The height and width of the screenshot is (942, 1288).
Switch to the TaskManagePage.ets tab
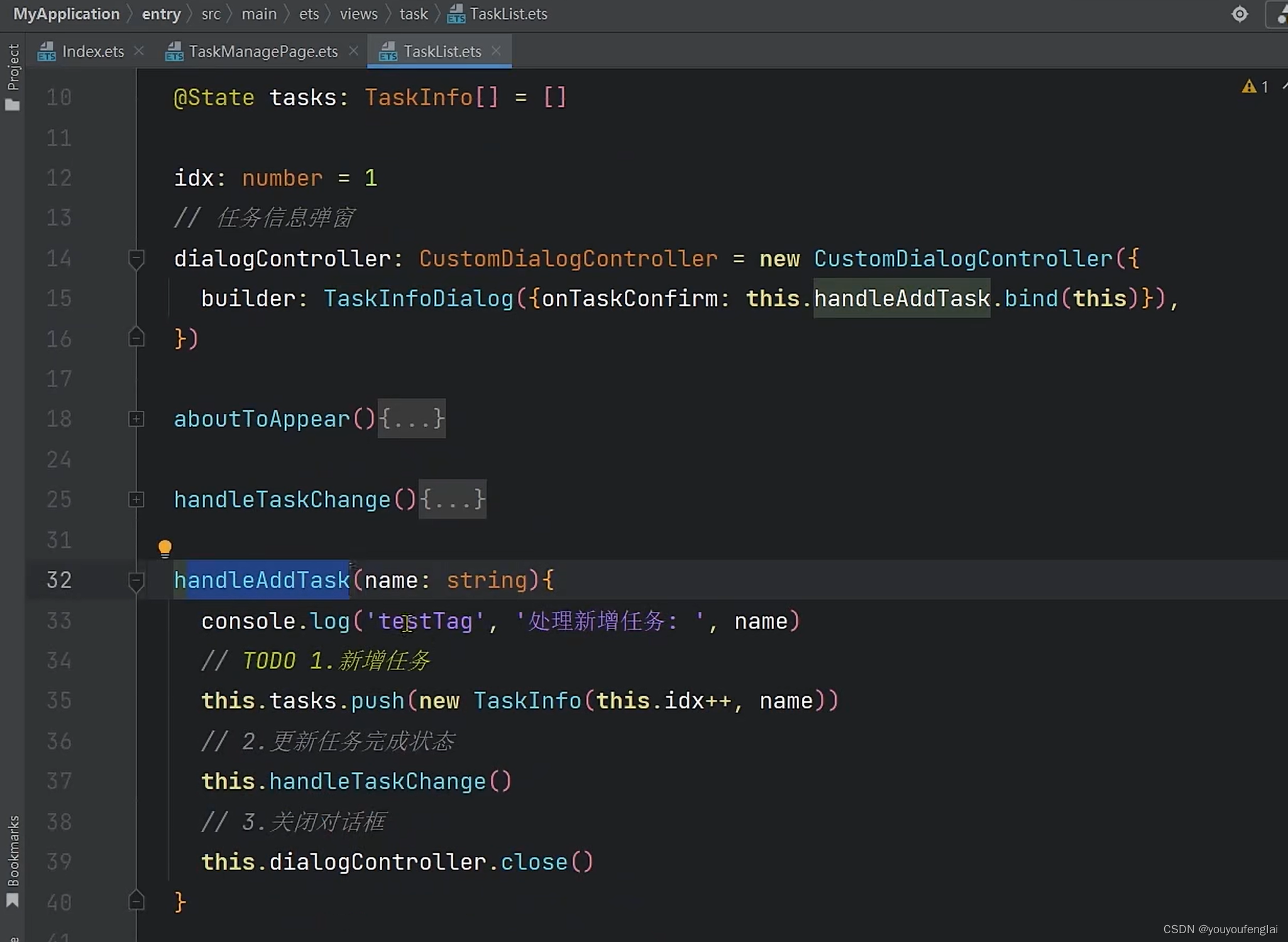263,52
